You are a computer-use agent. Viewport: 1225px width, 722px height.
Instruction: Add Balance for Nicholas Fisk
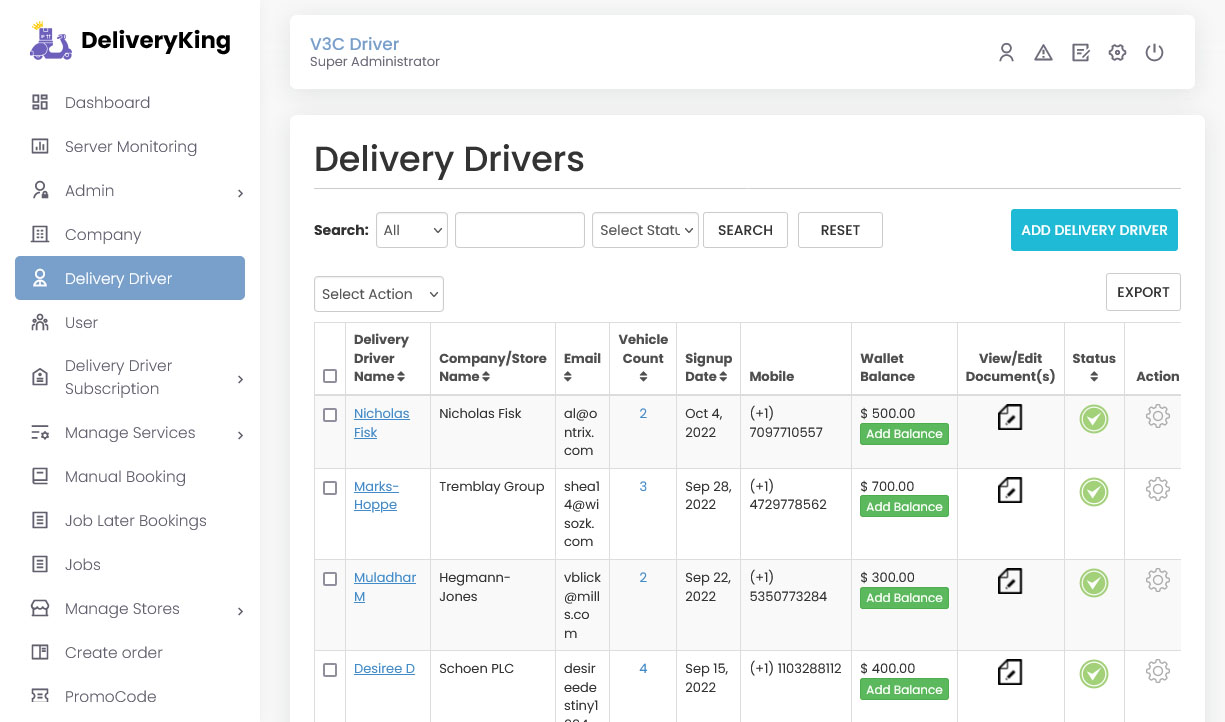904,434
